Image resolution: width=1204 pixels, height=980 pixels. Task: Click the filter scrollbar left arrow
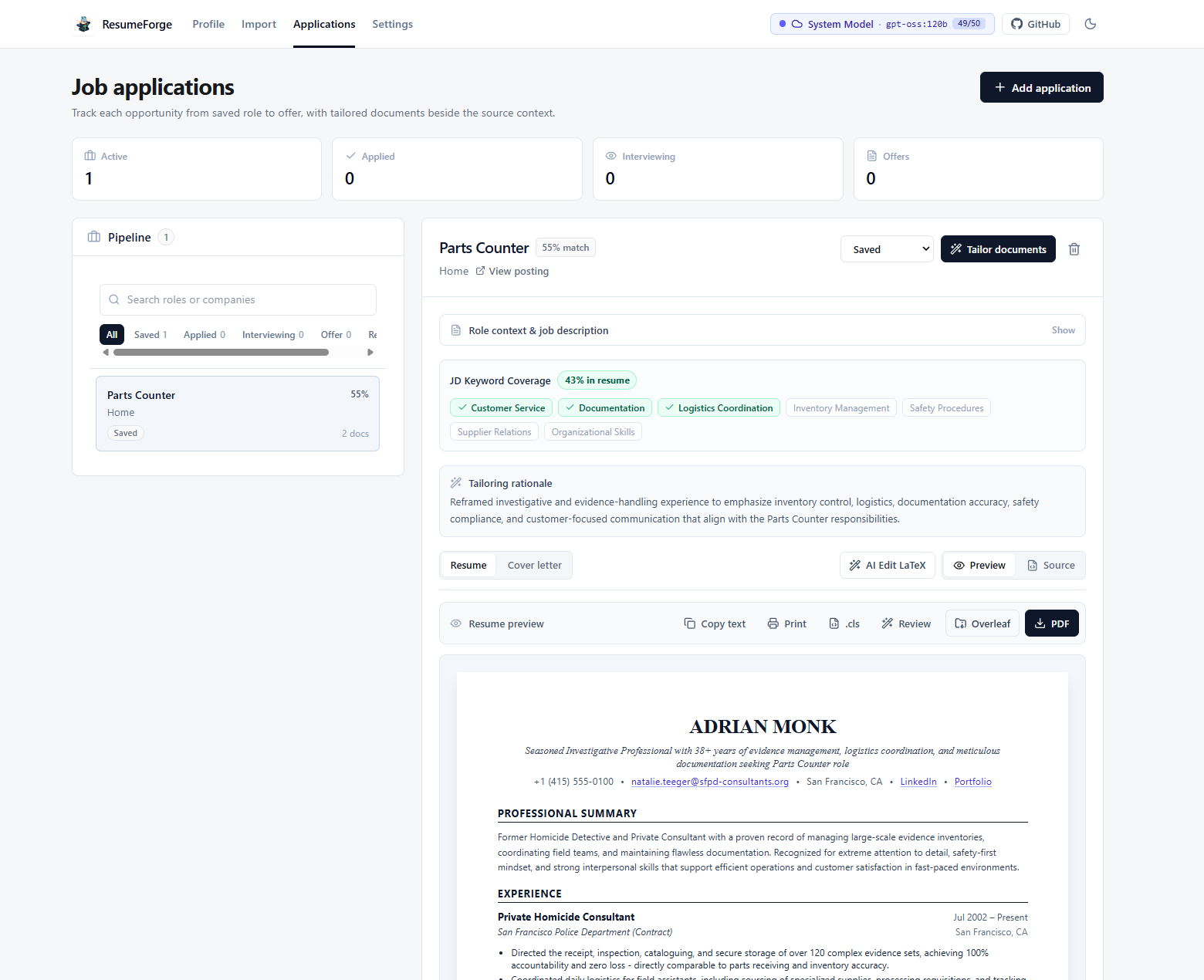(106, 352)
